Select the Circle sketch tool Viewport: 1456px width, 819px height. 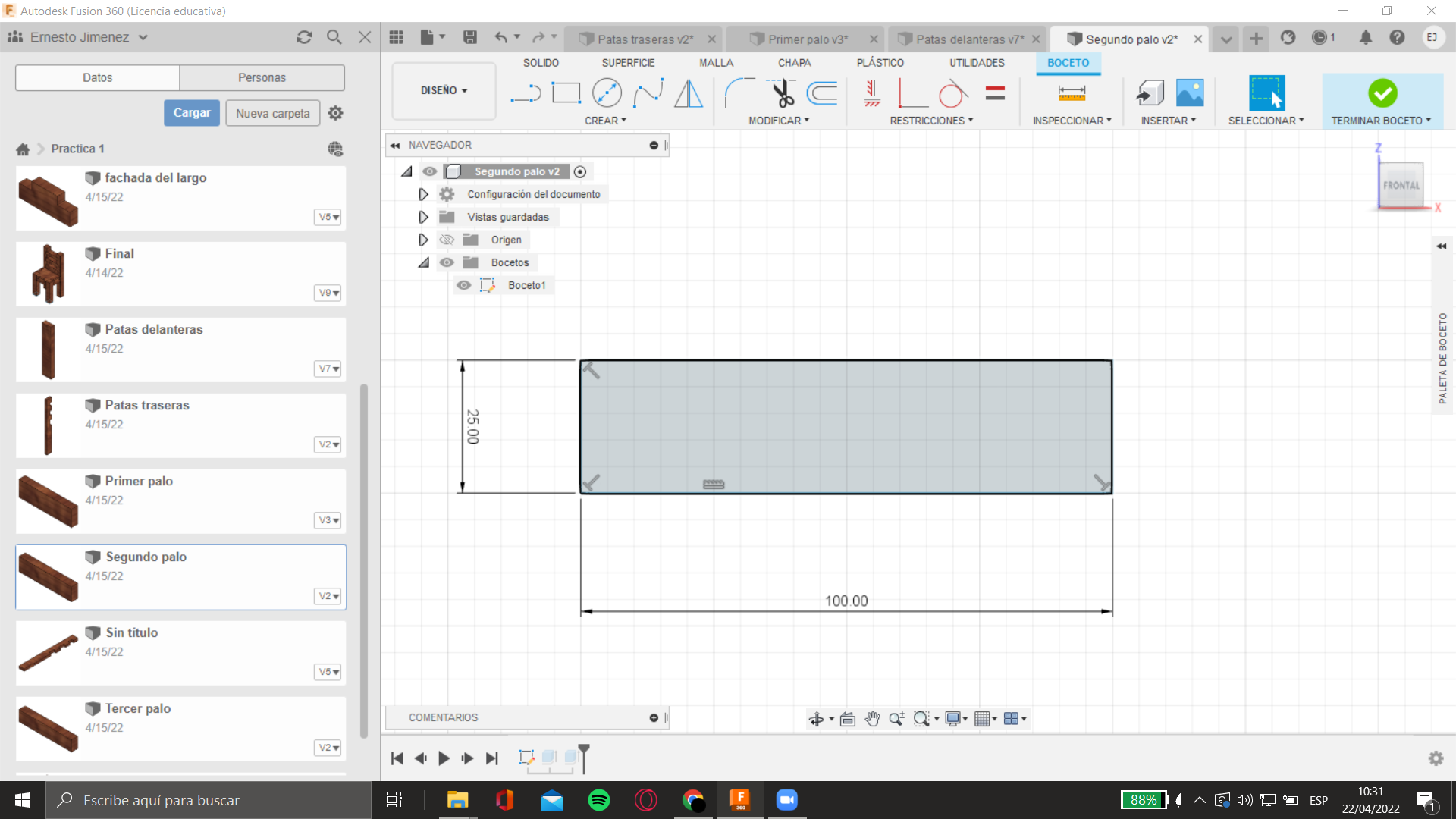(607, 93)
